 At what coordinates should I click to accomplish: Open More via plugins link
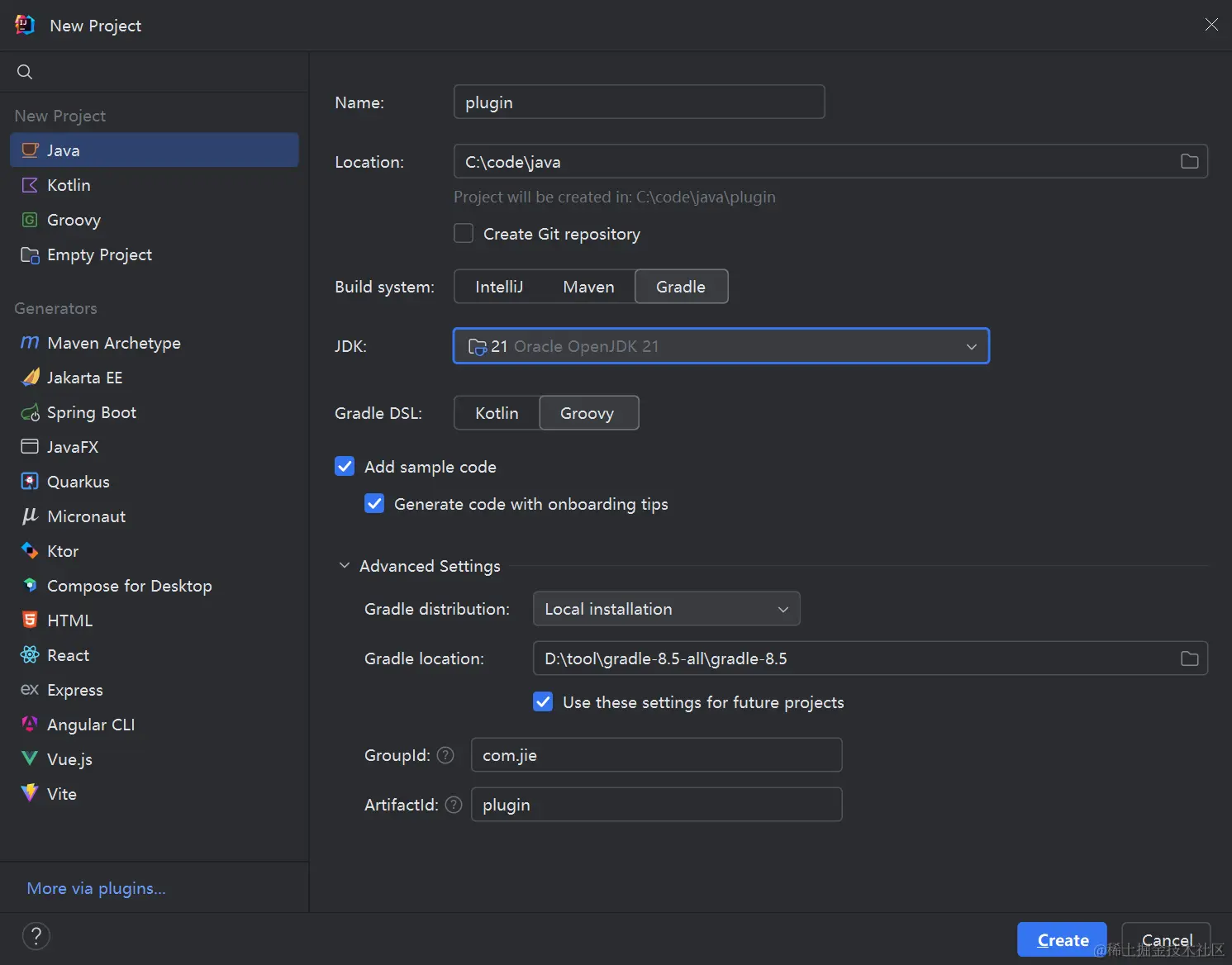pos(96,888)
